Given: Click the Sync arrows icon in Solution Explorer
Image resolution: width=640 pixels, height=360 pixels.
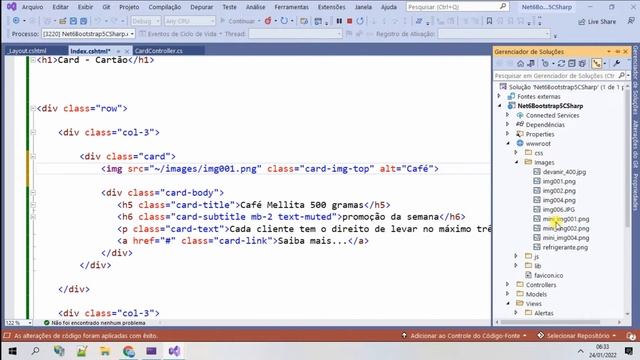Looking at the screenshot, I should [x=561, y=63].
